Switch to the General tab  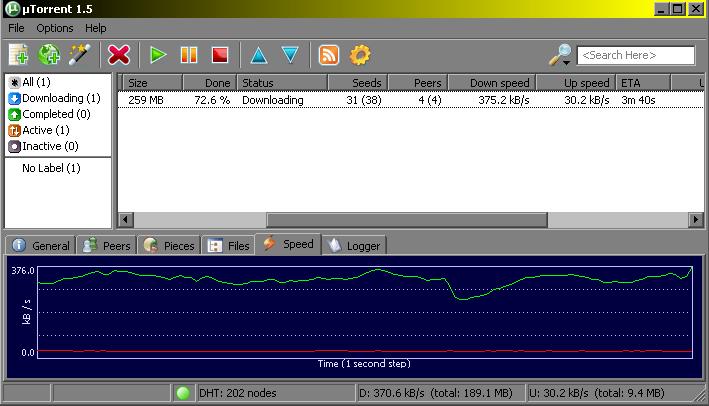pyautogui.click(x=41, y=245)
